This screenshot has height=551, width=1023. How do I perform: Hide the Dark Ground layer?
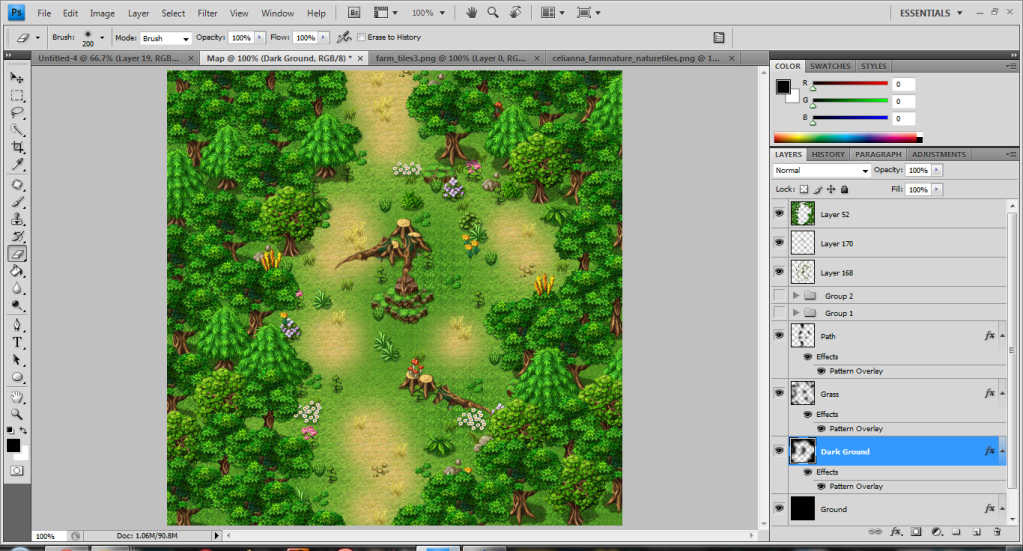point(779,451)
